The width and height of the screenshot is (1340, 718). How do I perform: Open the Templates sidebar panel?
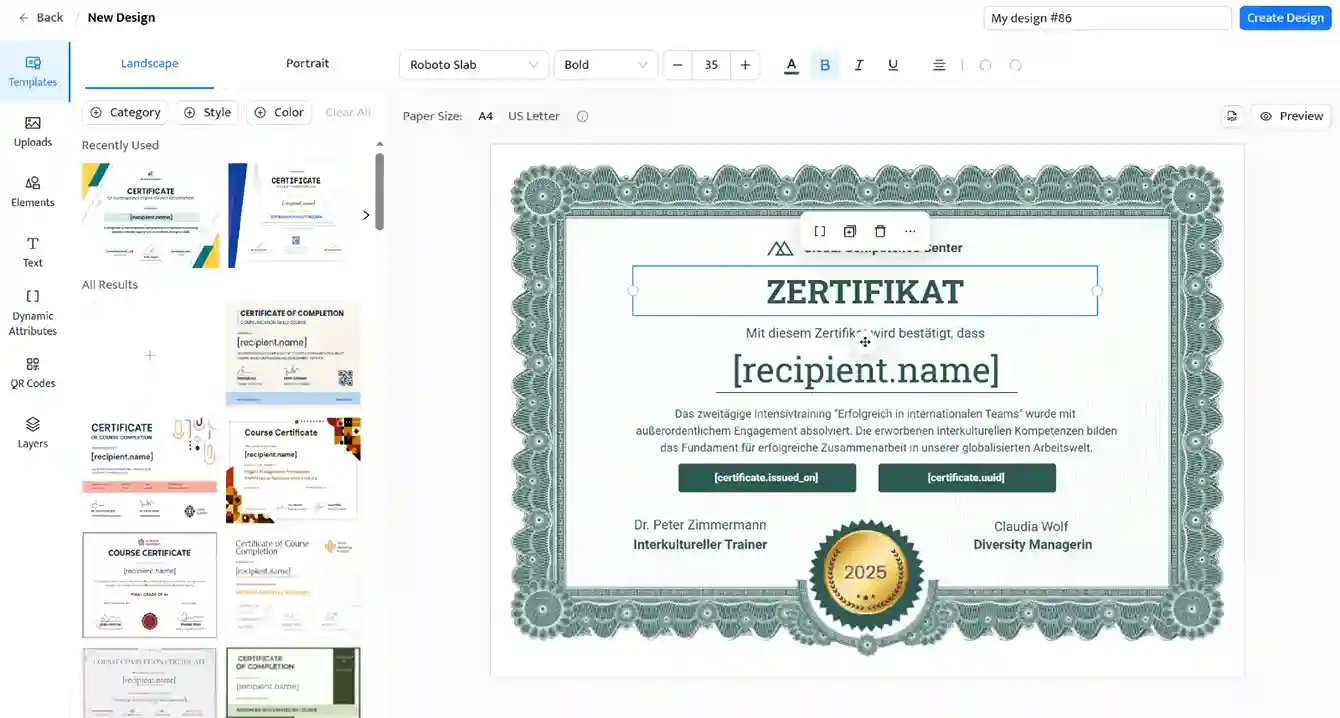pyautogui.click(x=33, y=71)
